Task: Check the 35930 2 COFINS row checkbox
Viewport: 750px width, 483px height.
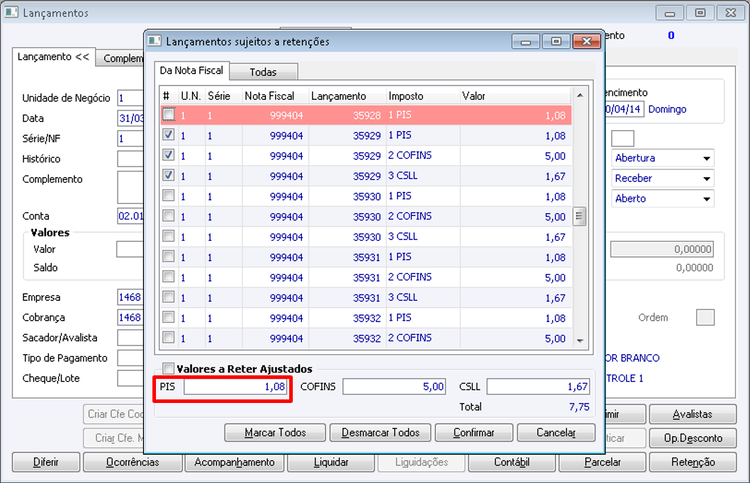Action: click(168, 216)
